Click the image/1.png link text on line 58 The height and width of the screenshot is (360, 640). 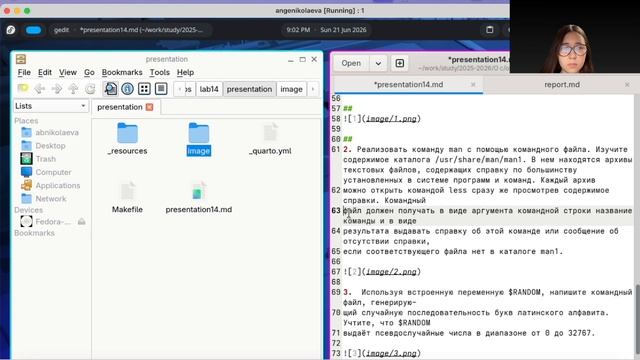(x=391, y=119)
